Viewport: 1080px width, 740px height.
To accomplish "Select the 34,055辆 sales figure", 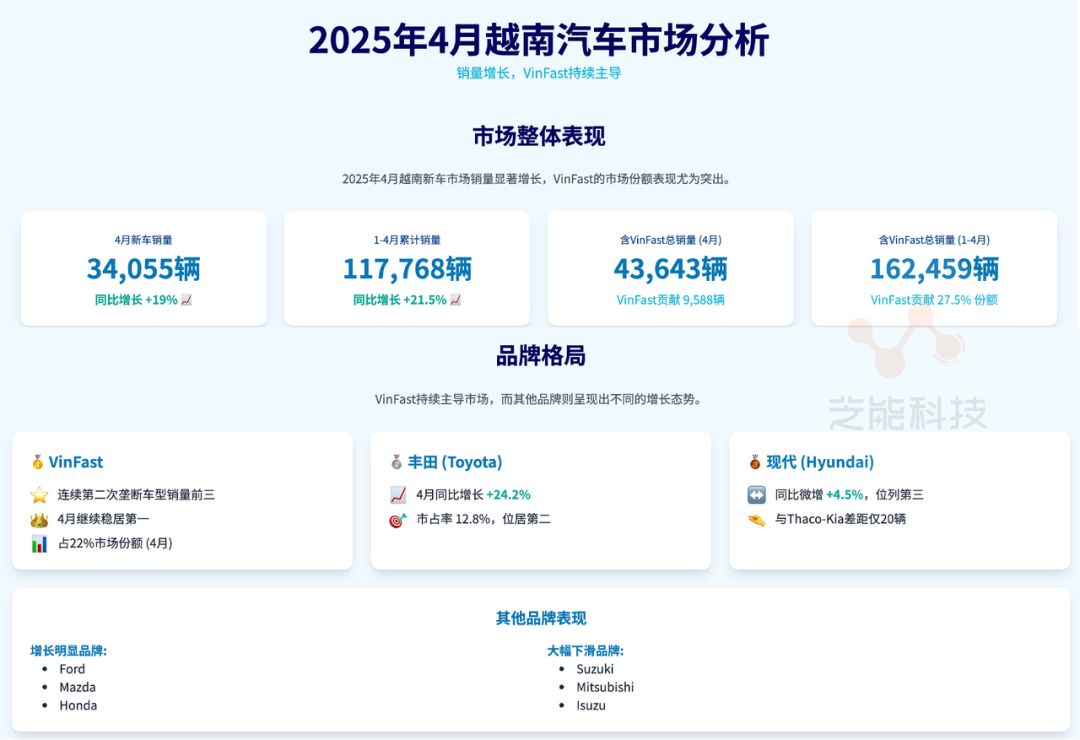I will (143, 269).
